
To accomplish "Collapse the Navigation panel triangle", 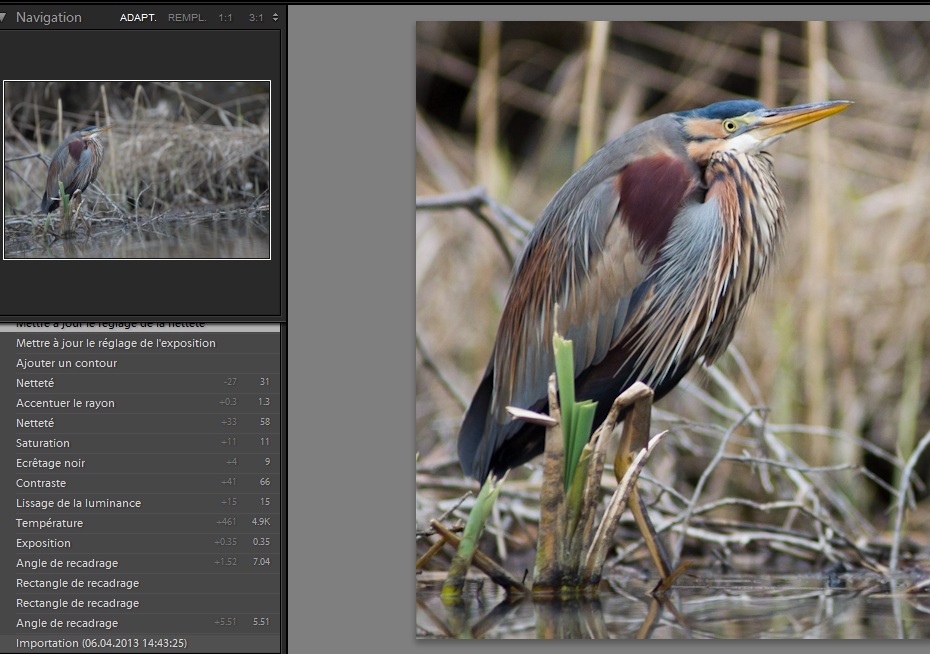I will (x=2, y=17).
